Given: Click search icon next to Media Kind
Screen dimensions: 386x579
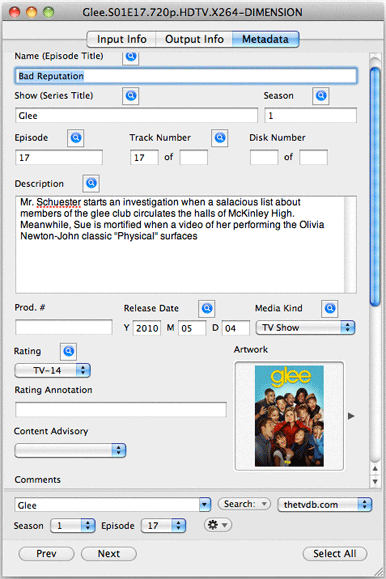Looking at the screenshot, I should (329, 309).
